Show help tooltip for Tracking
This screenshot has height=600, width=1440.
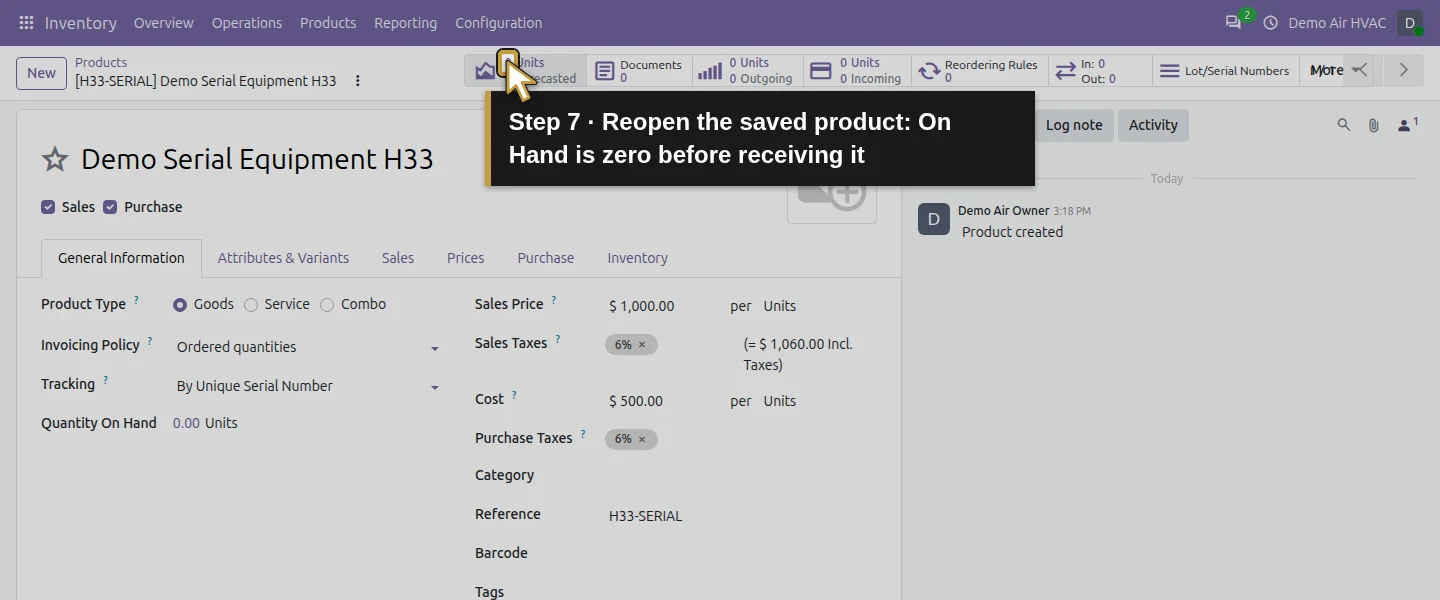pos(105,380)
